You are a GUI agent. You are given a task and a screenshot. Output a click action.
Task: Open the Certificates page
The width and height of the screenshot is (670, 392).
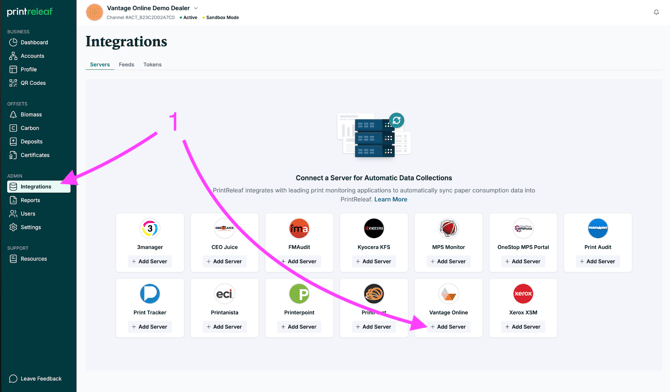[x=35, y=155]
